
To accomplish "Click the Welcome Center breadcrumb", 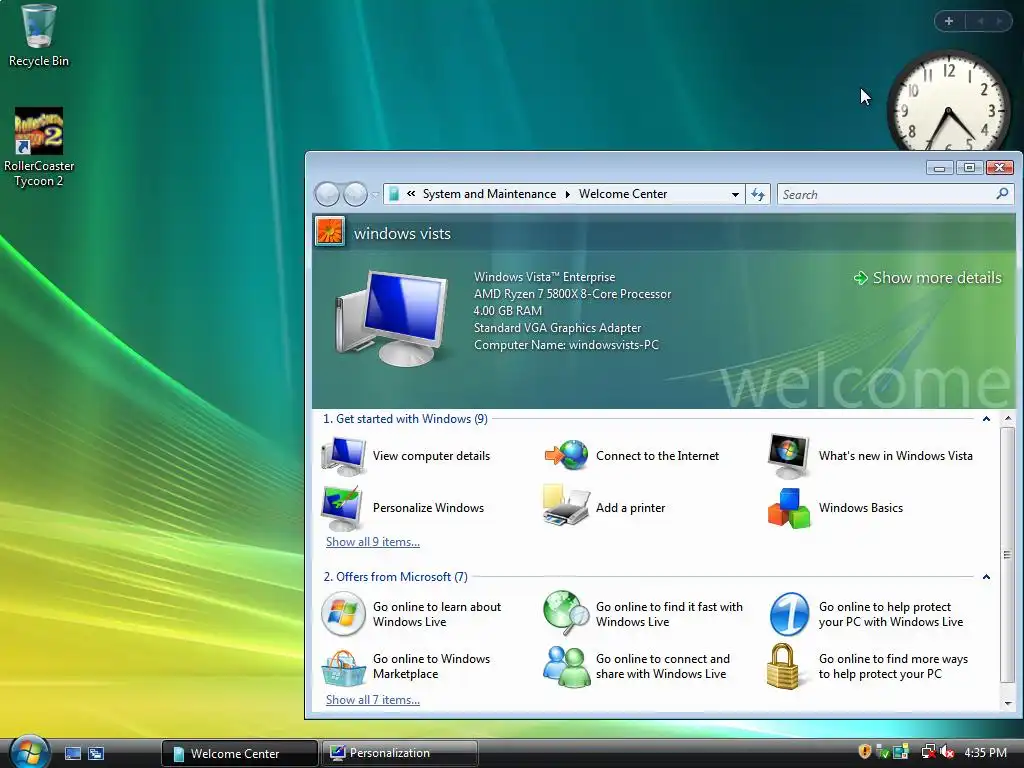I will tap(623, 194).
